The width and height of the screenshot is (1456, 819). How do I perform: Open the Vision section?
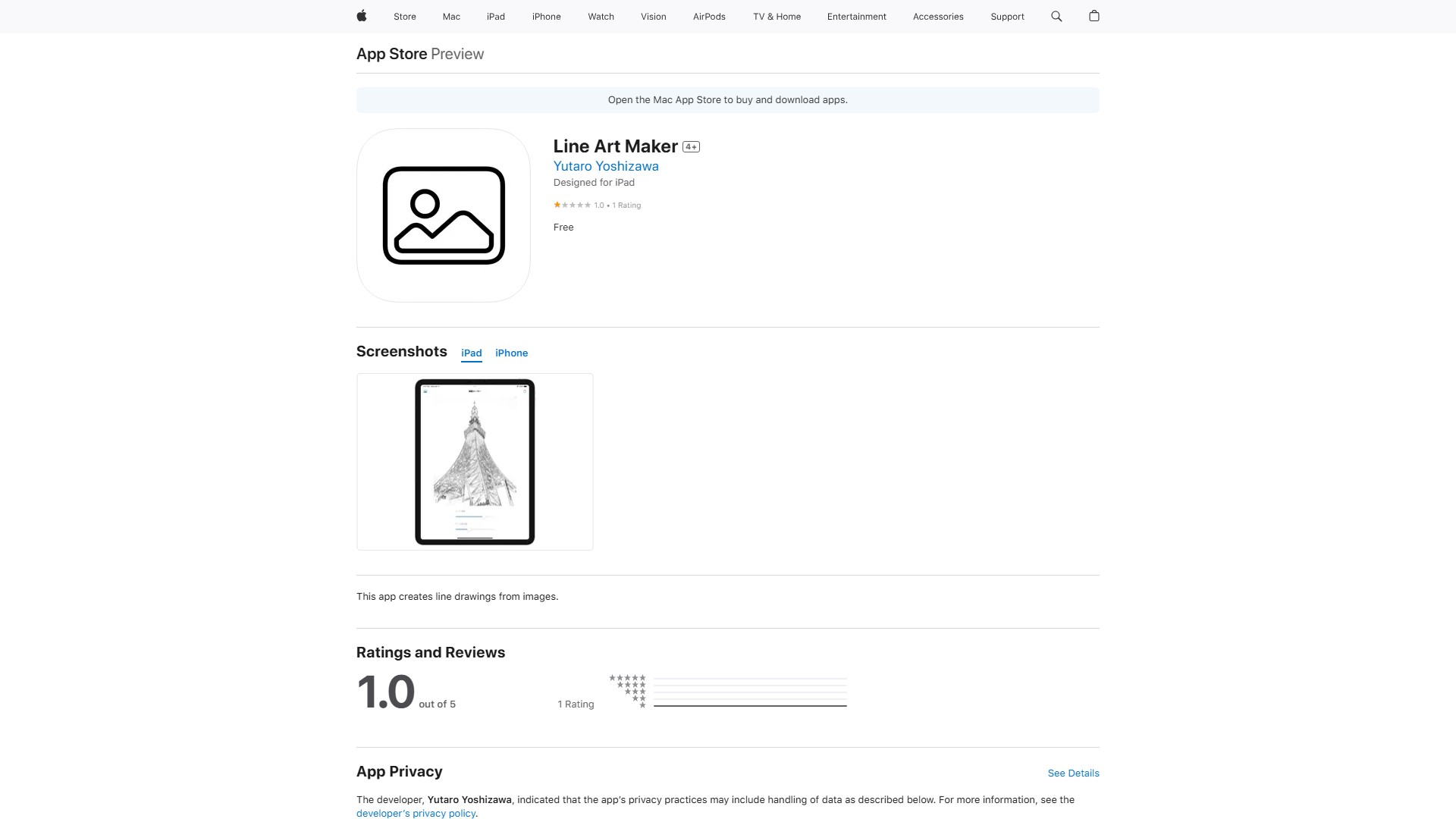(x=653, y=16)
